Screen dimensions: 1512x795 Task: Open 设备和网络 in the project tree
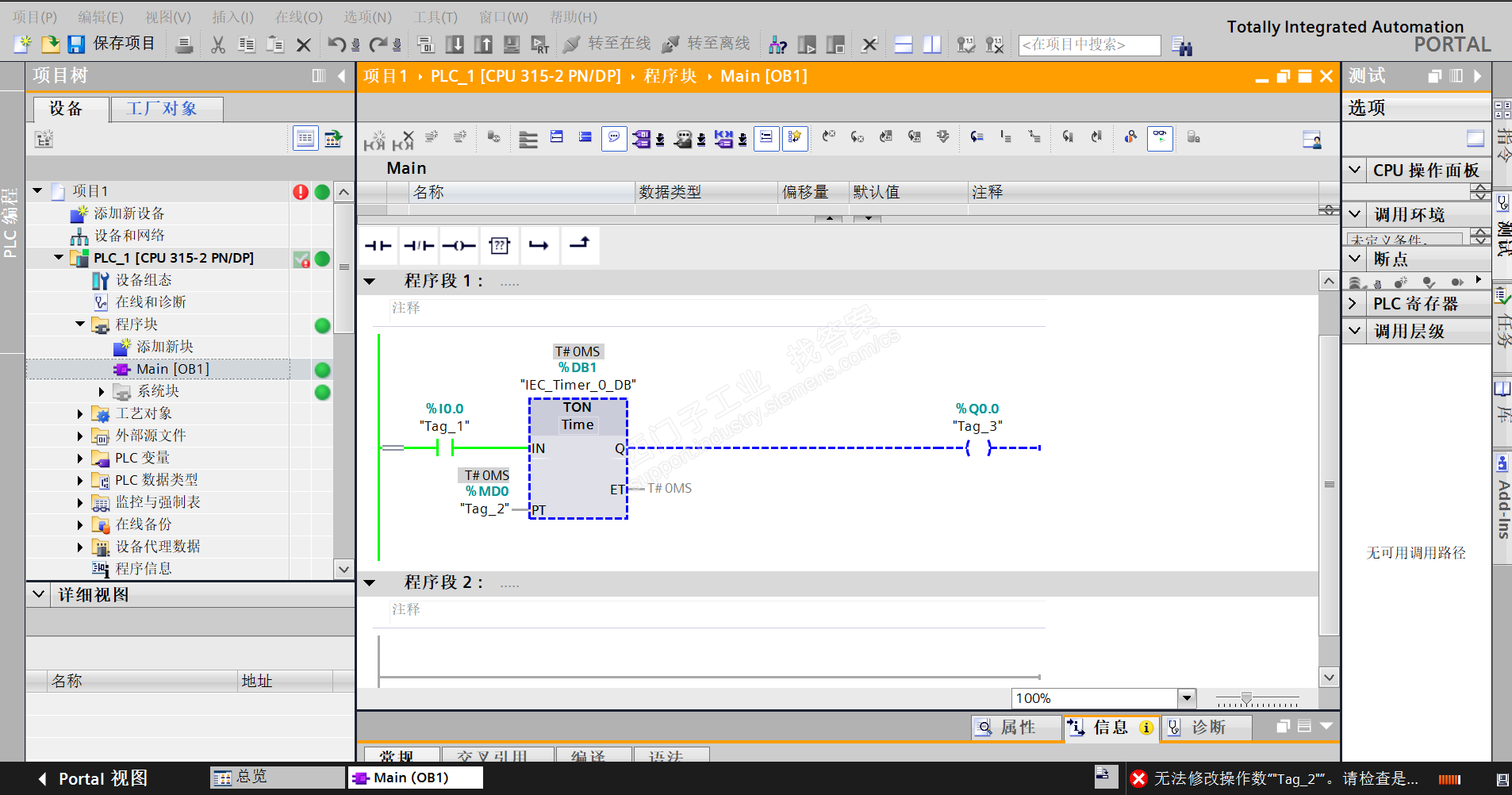[129, 236]
